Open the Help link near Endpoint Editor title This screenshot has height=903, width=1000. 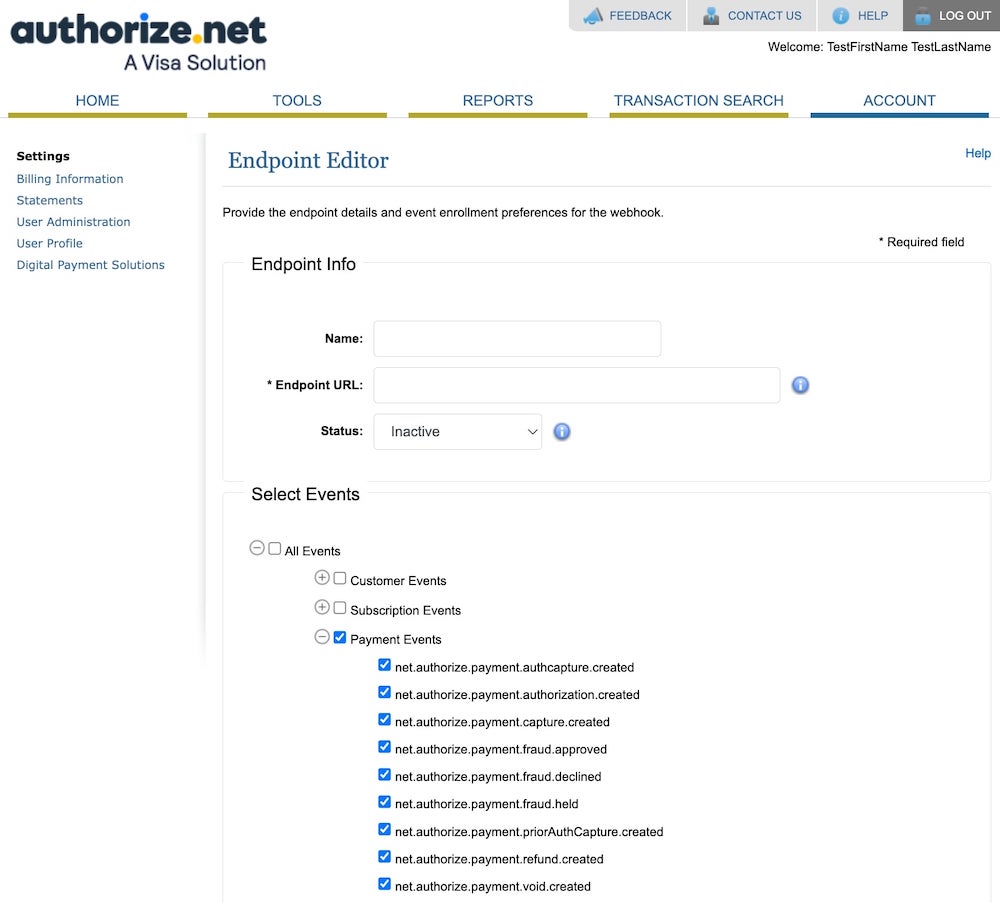(x=977, y=153)
